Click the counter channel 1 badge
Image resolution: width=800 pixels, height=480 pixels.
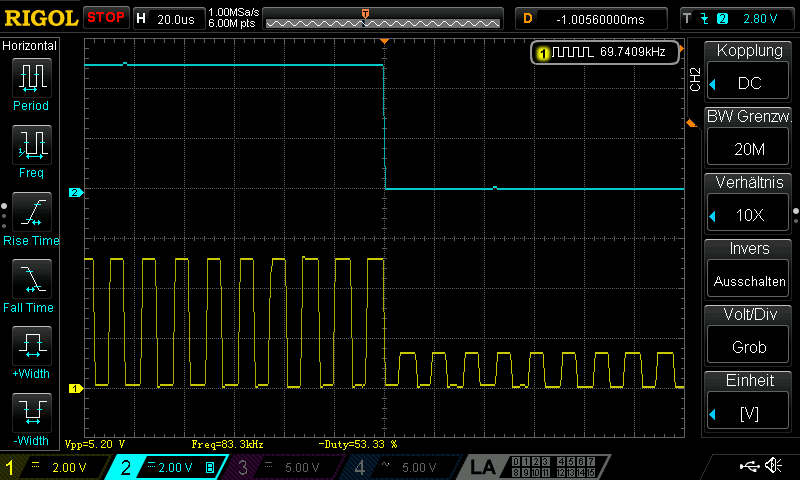[x=543, y=53]
